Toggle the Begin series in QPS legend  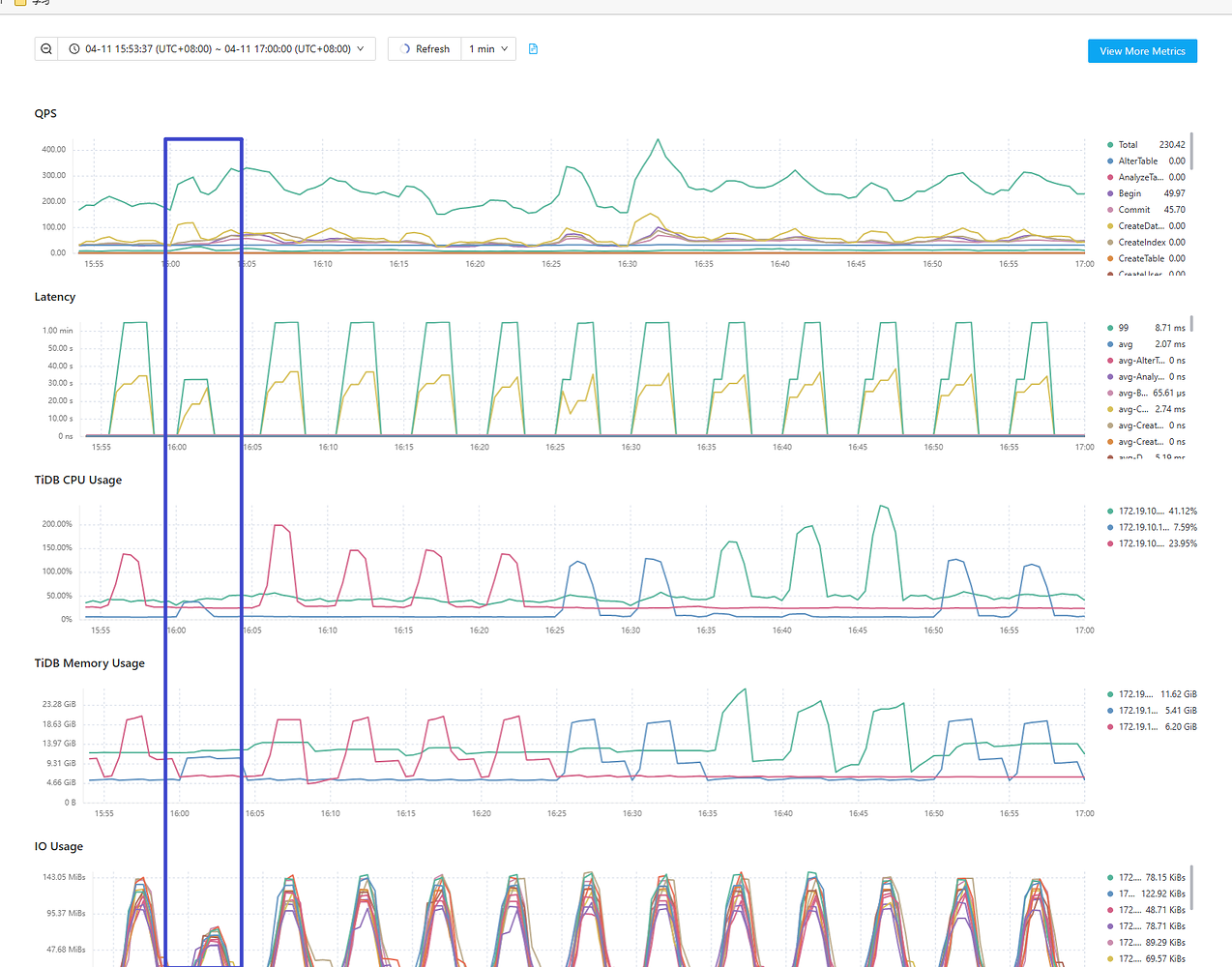click(x=1129, y=193)
